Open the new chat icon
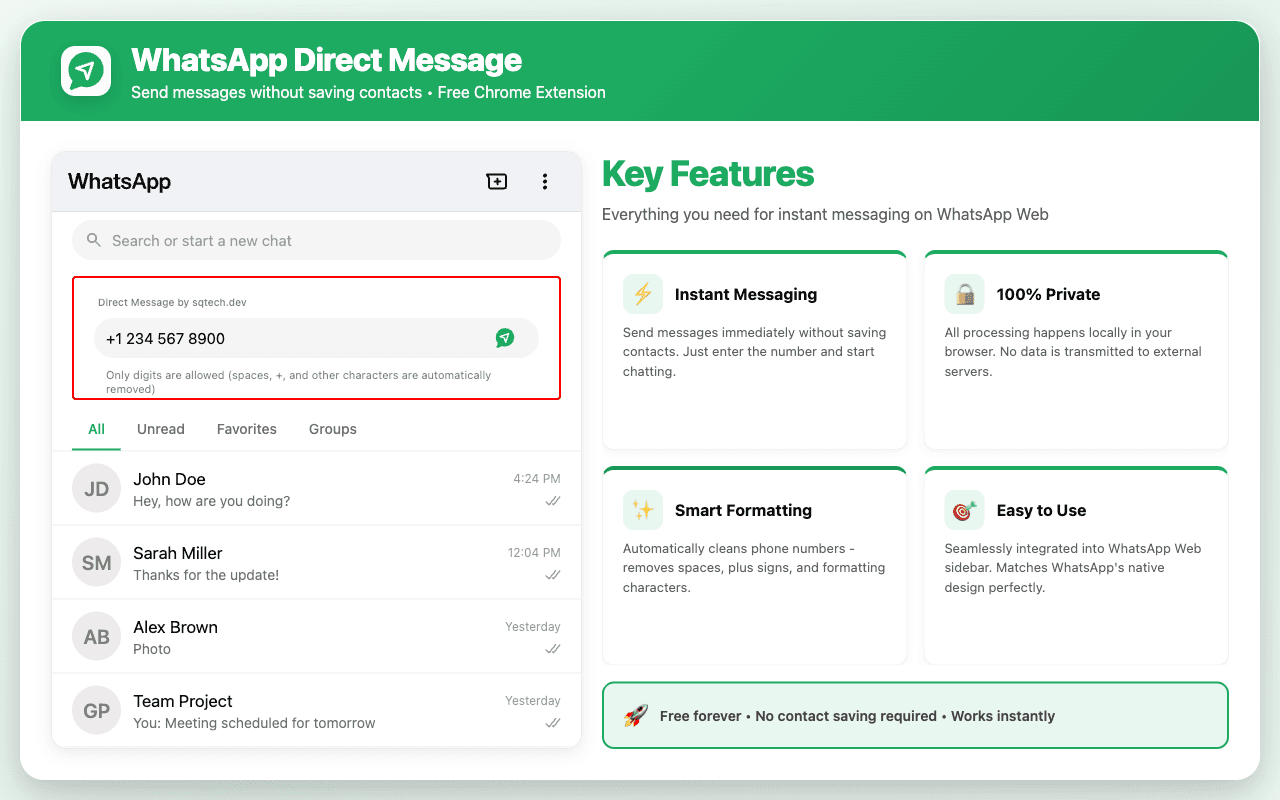Image resolution: width=1280 pixels, height=800 pixels. (x=497, y=181)
